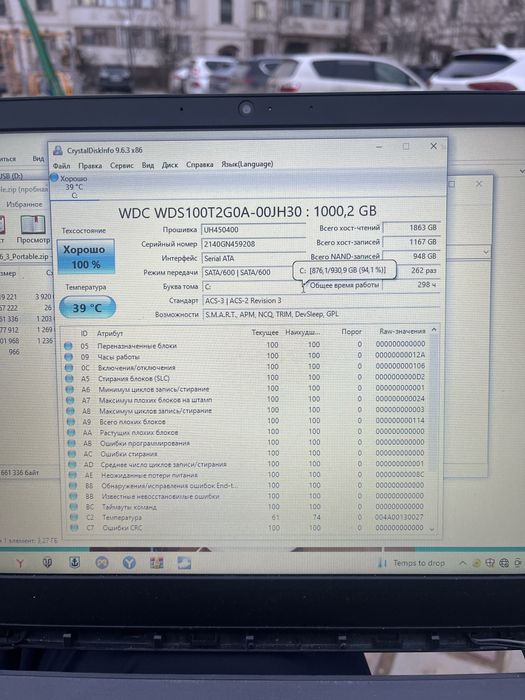Image resolution: width=525 pixels, height=700 pixels.
Task: Open the colorful tiles taskbar icon
Action: pos(156,563)
